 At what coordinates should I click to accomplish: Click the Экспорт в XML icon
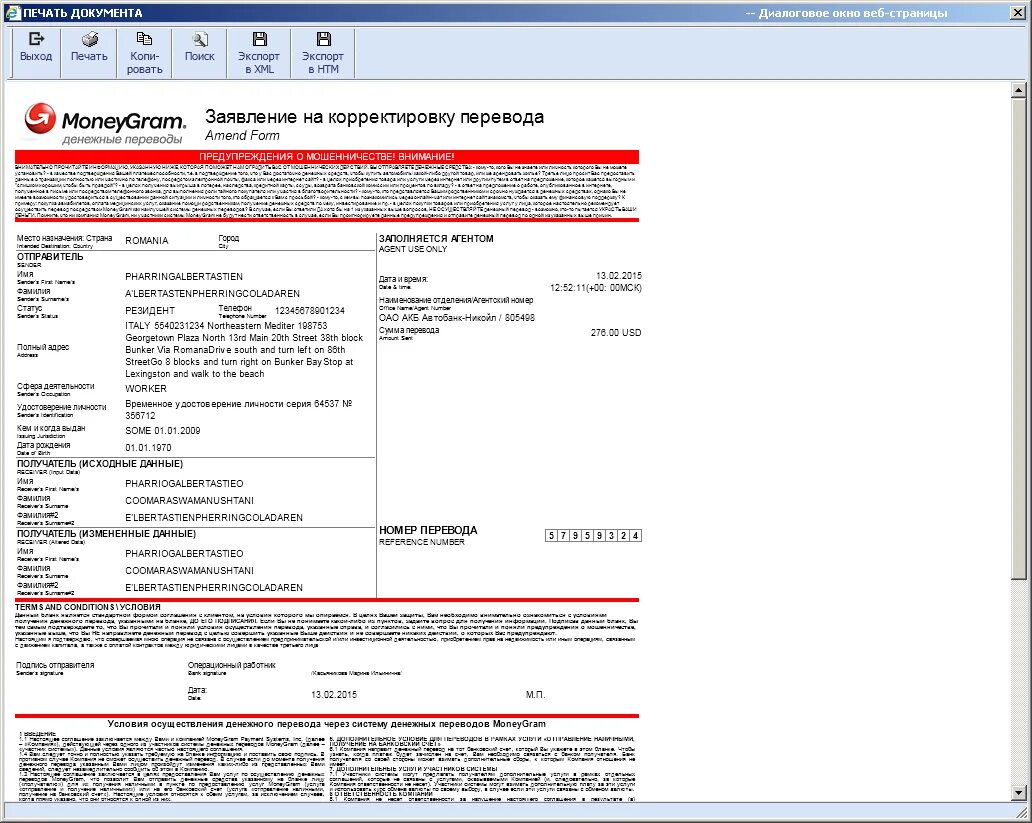tap(259, 40)
